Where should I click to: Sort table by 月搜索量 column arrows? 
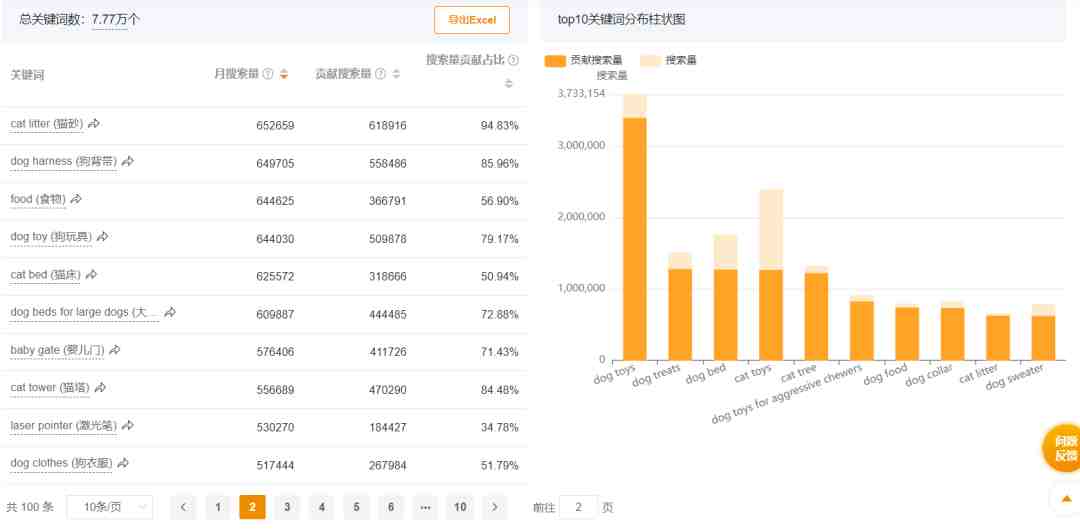pyautogui.click(x=284, y=74)
